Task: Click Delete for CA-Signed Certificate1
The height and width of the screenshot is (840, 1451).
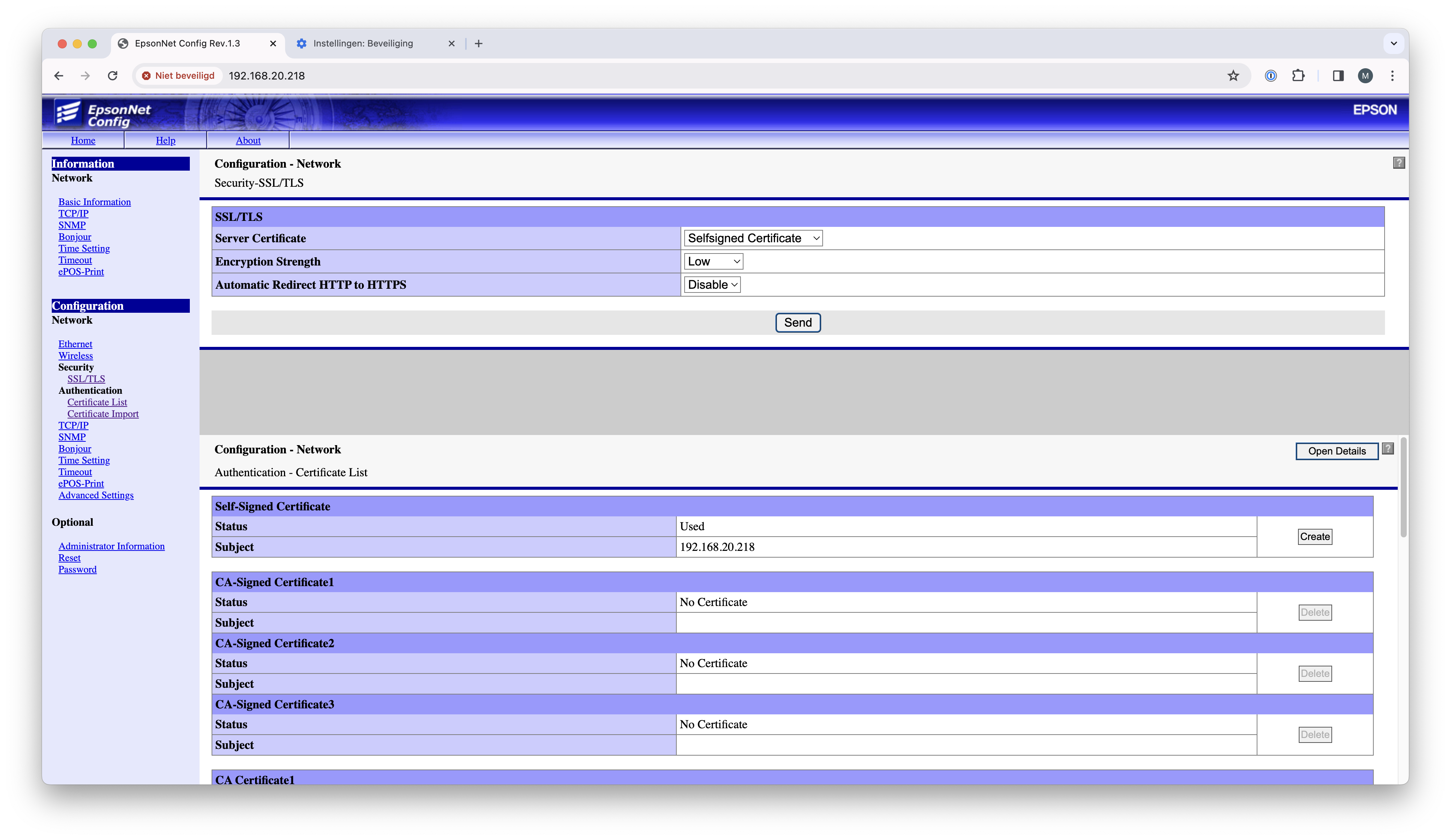Action: [1314, 612]
